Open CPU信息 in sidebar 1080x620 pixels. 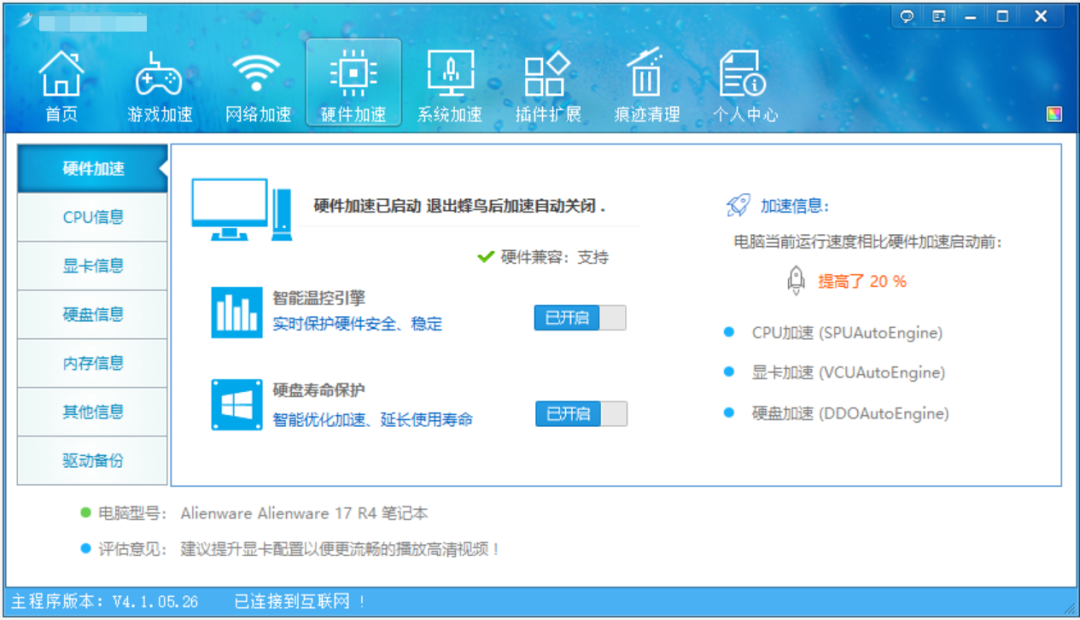(92, 217)
